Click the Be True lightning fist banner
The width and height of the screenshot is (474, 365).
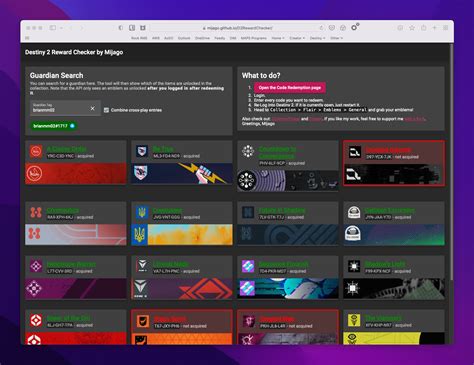[x=182, y=173]
